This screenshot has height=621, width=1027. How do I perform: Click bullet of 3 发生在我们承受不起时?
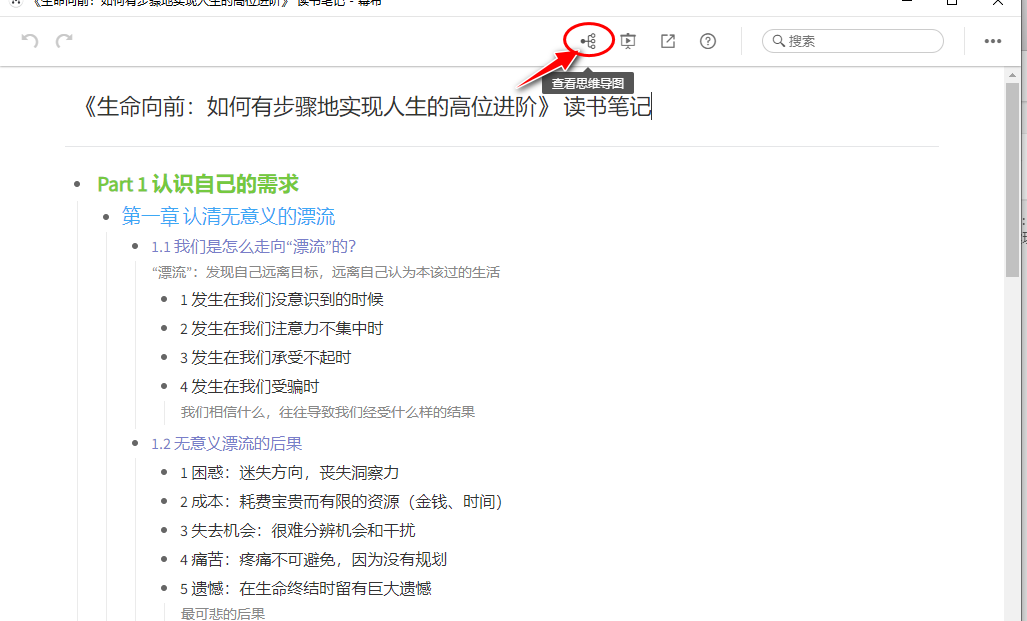click(164, 357)
